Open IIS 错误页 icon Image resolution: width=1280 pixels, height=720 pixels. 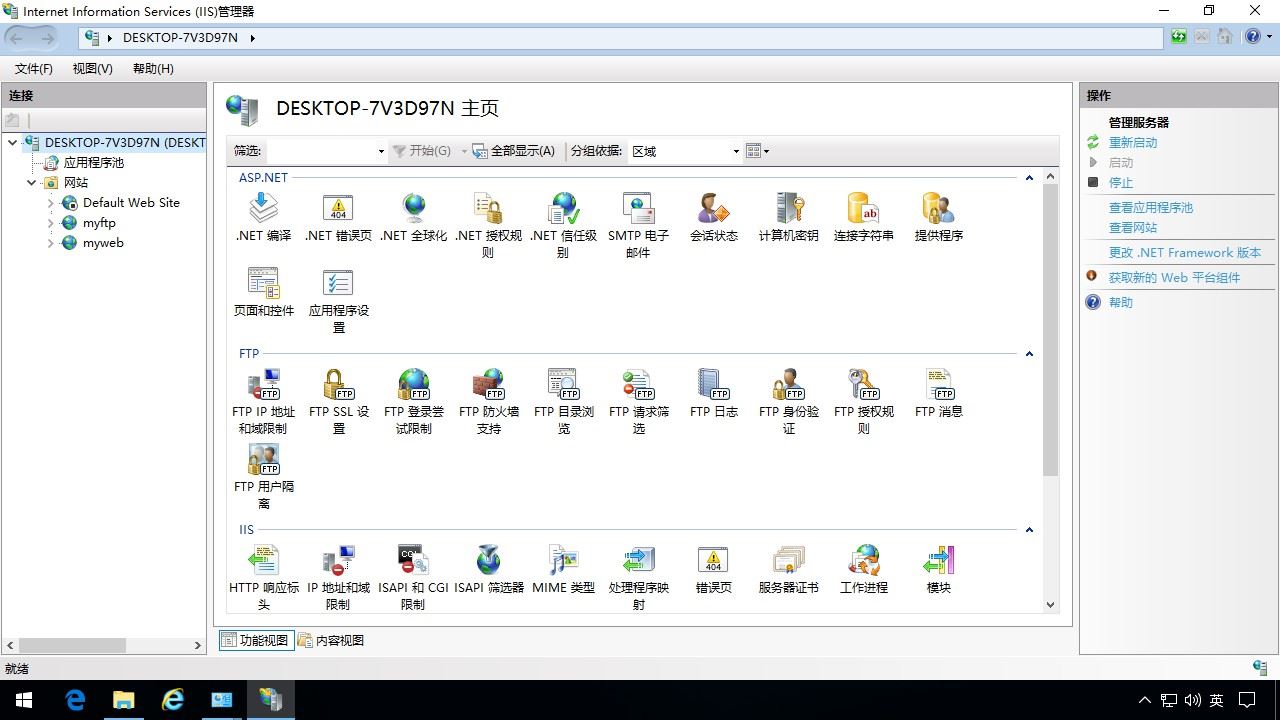(x=713, y=569)
